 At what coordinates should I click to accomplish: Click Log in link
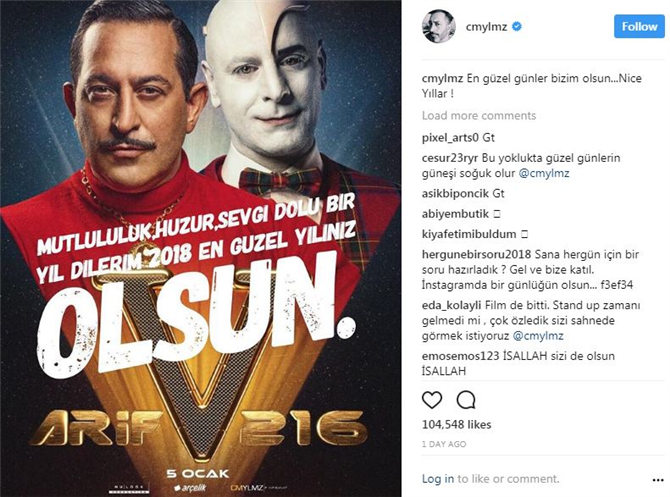(438, 479)
